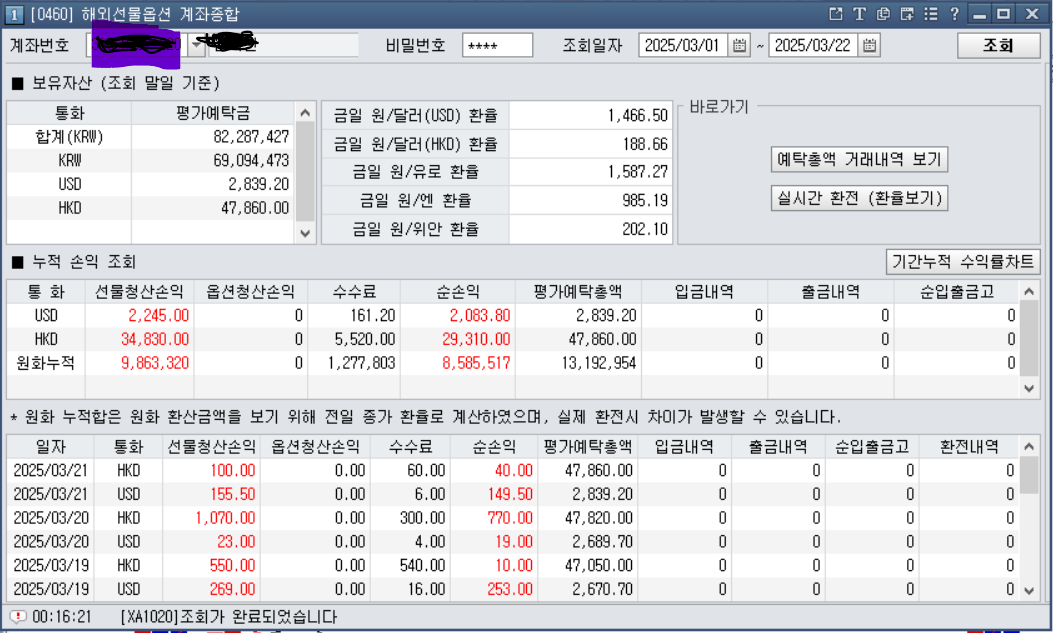Open help via the question mark icon

pos(954,13)
